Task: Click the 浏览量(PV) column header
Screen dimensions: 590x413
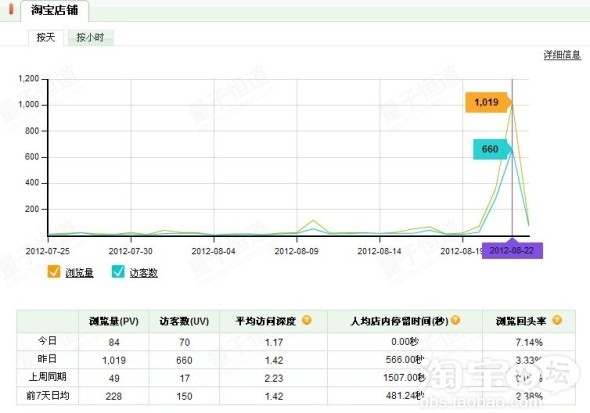Action: pos(114,321)
